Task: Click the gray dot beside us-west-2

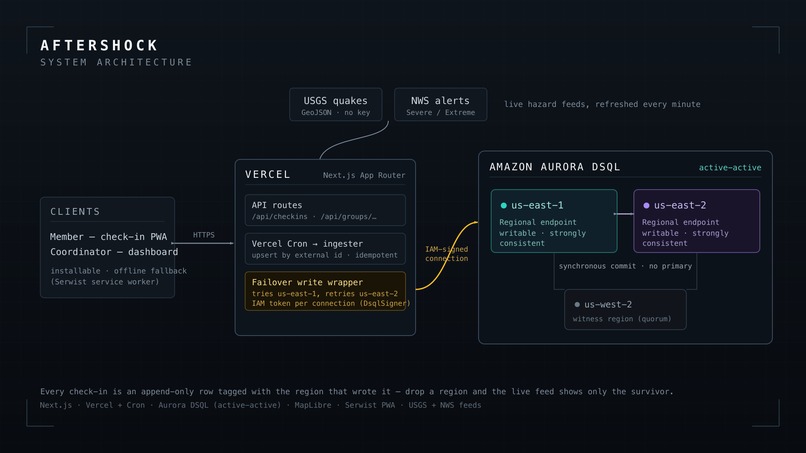Action: (x=577, y=304)
